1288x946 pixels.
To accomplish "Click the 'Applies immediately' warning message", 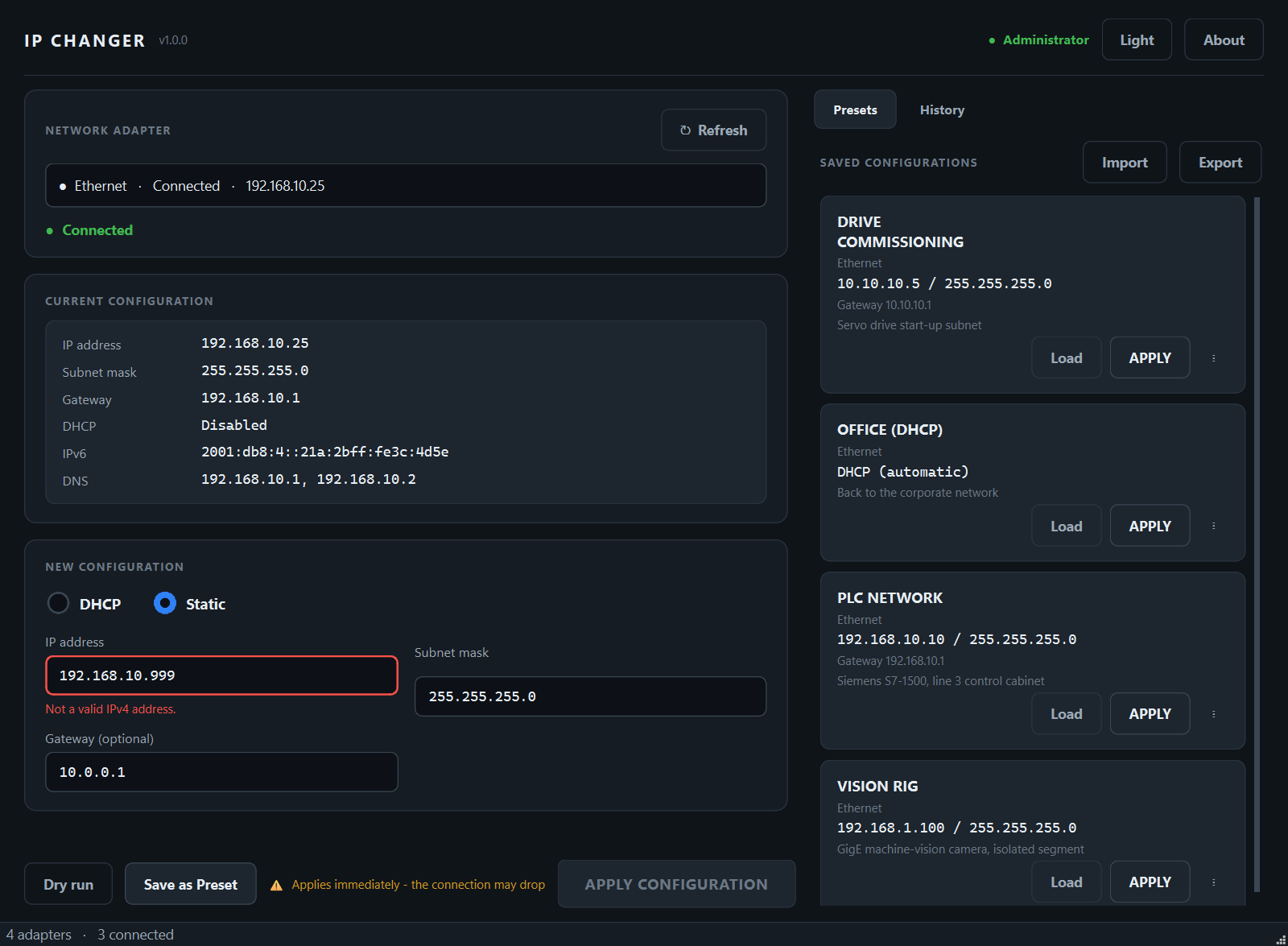I will [x=419, y=885].
